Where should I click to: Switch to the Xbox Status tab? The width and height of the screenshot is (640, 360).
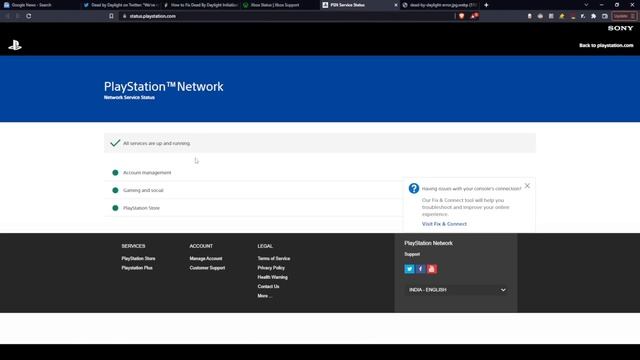pyautogui.click(x=280, y=5)
